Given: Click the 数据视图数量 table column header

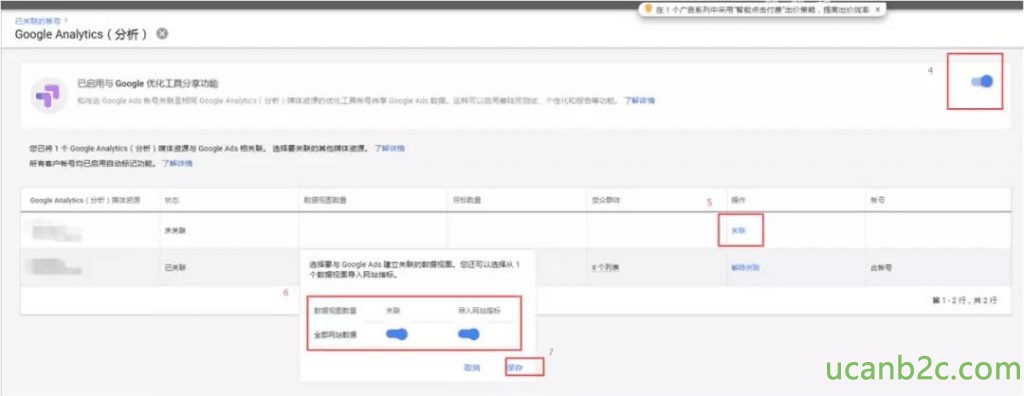Looking at the screenshot, I should click(x=325, y=201).
